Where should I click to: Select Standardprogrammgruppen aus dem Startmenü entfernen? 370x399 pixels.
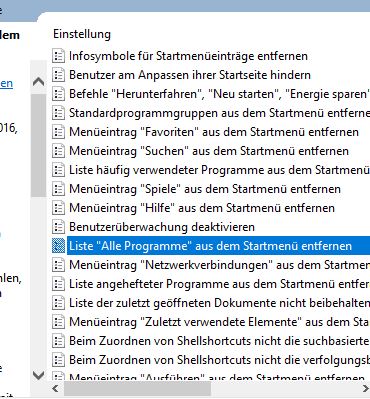pyautogui.click(x=219, y=113)
